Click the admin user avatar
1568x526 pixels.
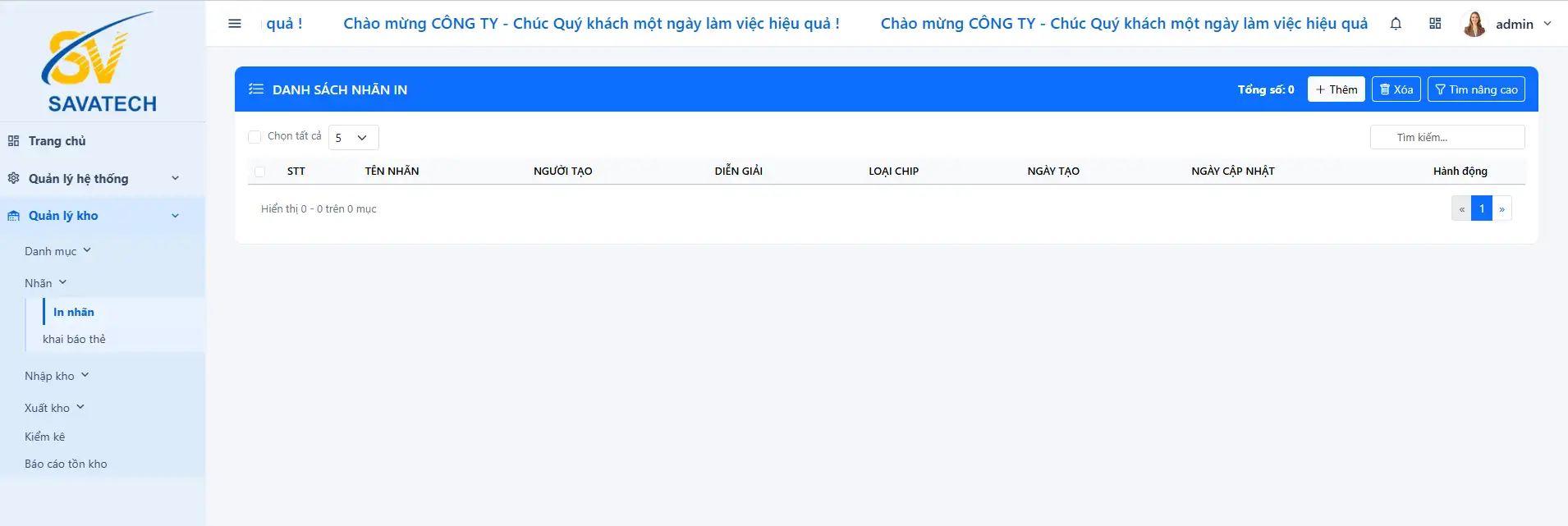(1474, 24)
